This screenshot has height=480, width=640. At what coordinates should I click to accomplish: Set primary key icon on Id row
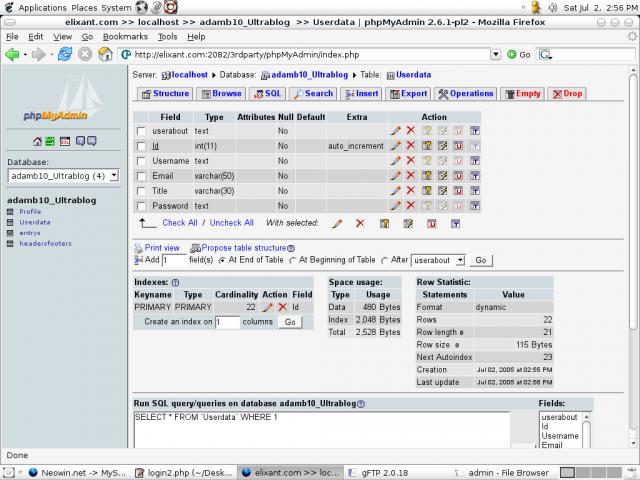click(x=427, y=146)
